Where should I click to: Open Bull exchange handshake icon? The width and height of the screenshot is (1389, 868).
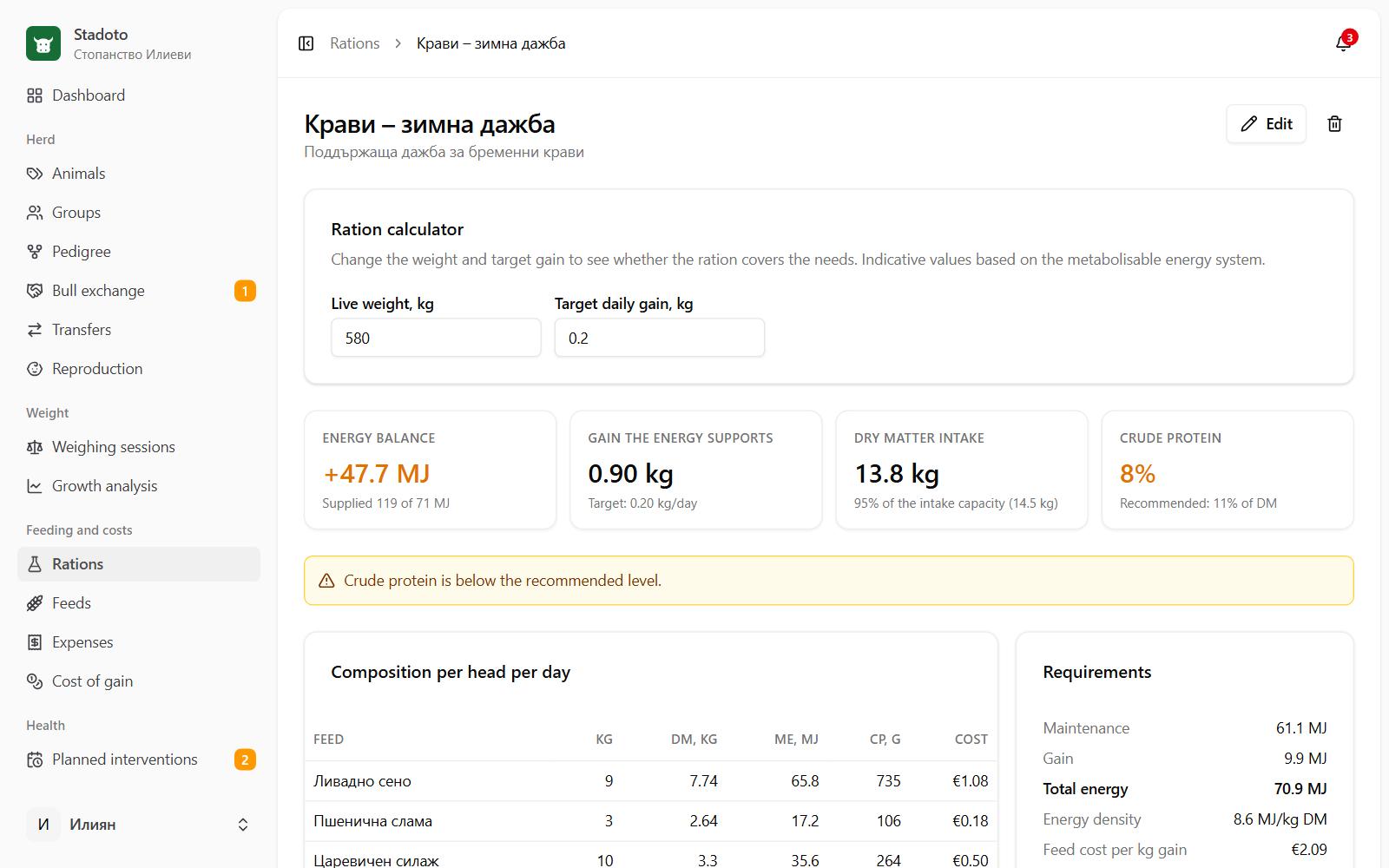click(35, 291)
